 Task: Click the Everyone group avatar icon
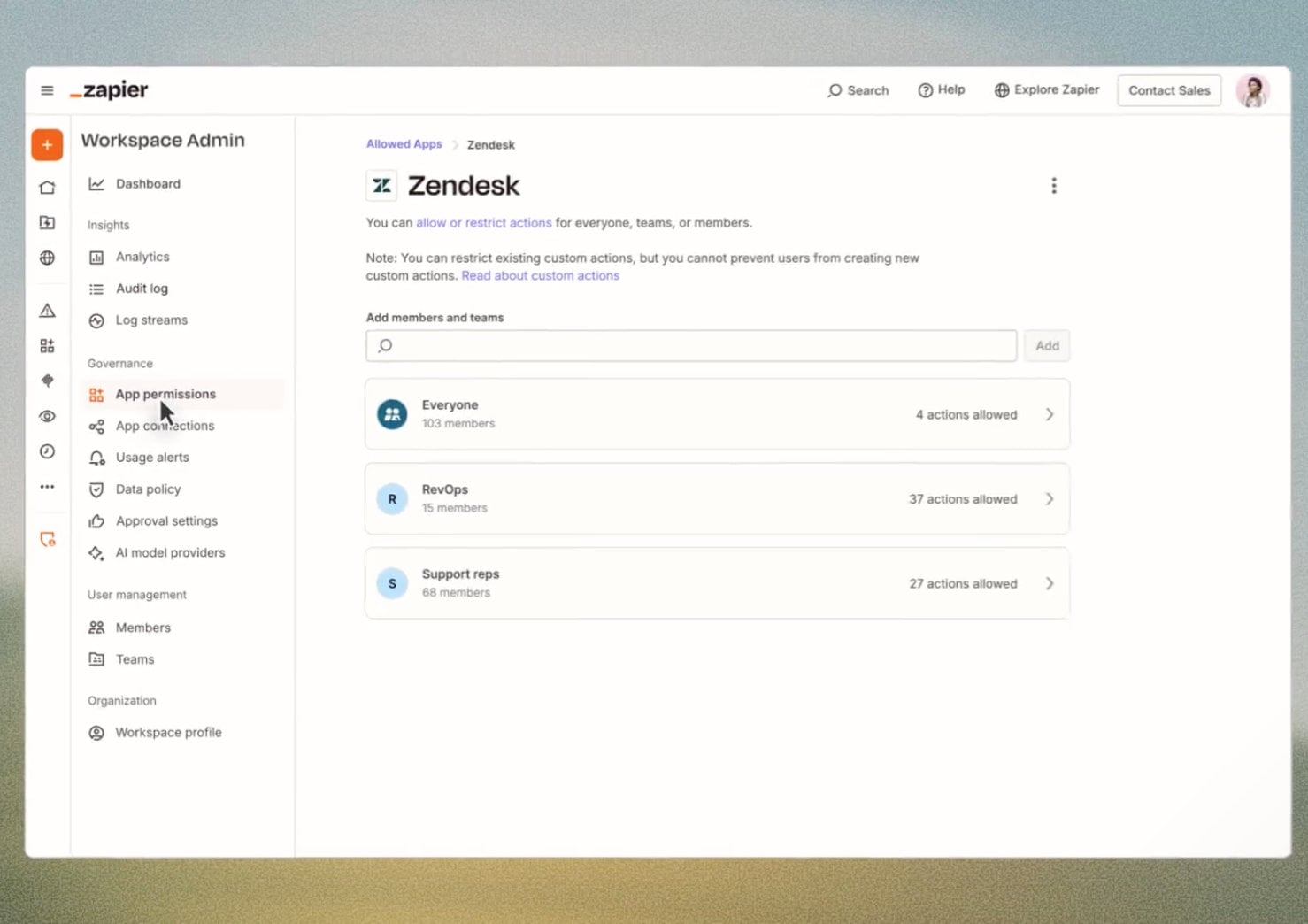point(392,414)
